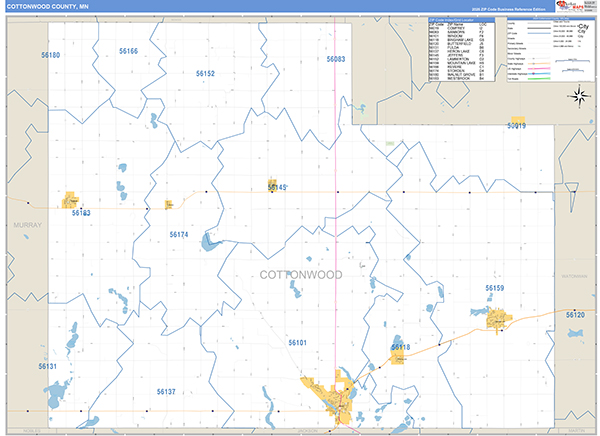Click the BUTTERFIELD row in ZIP index
600x436 pixels.
(457, 44)
